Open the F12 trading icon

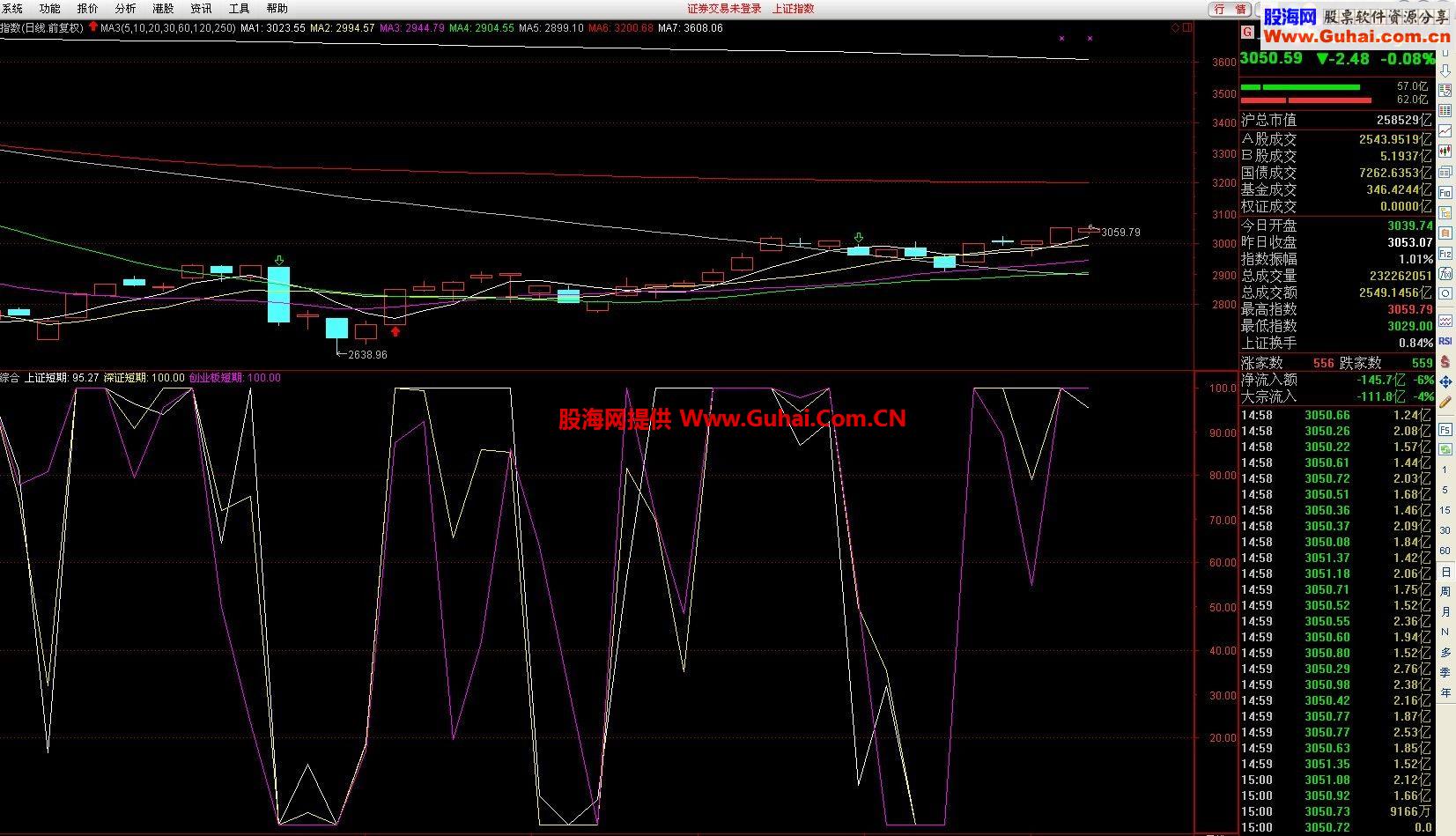click(x=1445, y=253)
